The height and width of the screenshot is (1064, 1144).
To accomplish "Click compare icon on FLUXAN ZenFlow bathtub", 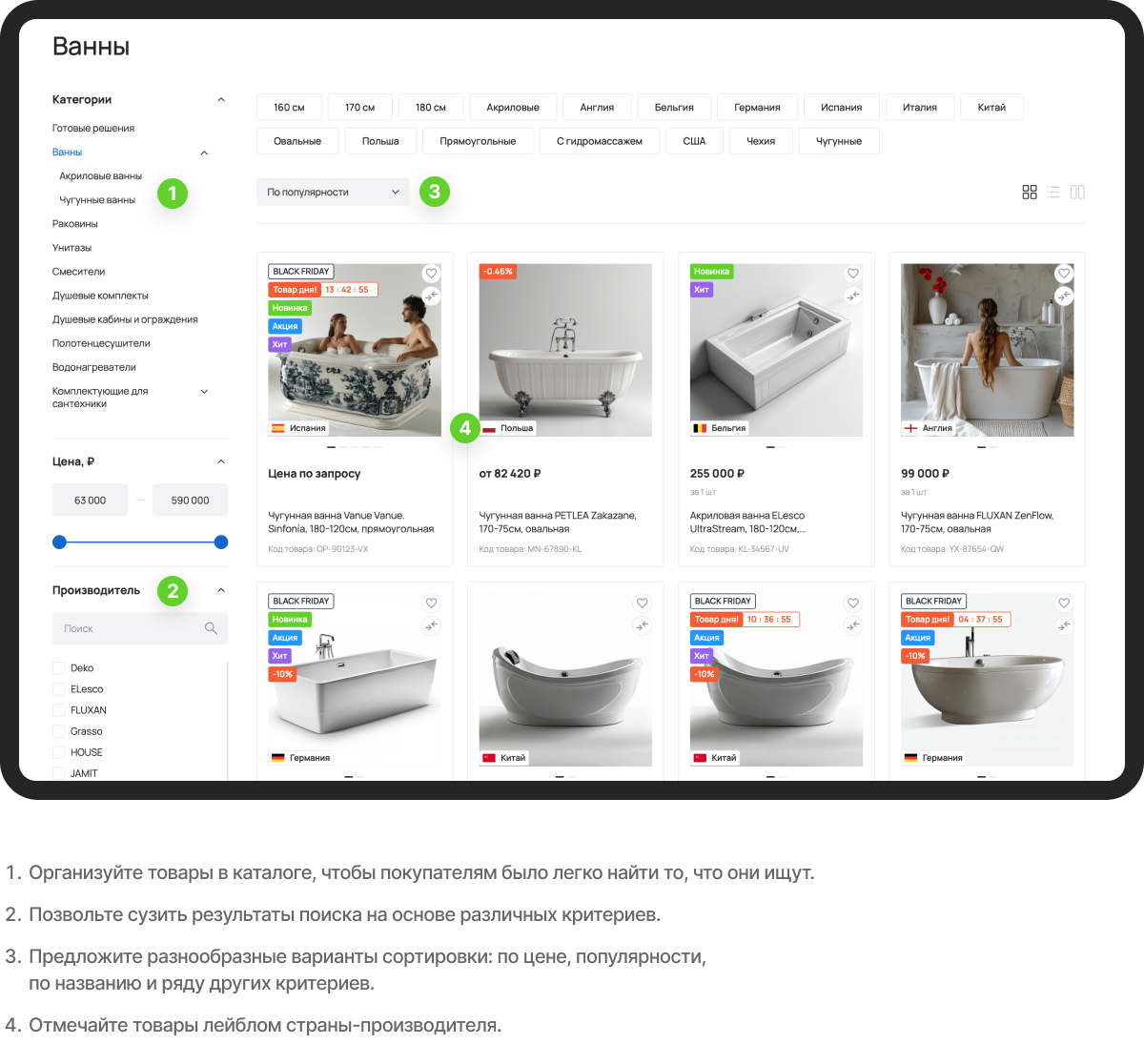I will (x=1064, y=296).
